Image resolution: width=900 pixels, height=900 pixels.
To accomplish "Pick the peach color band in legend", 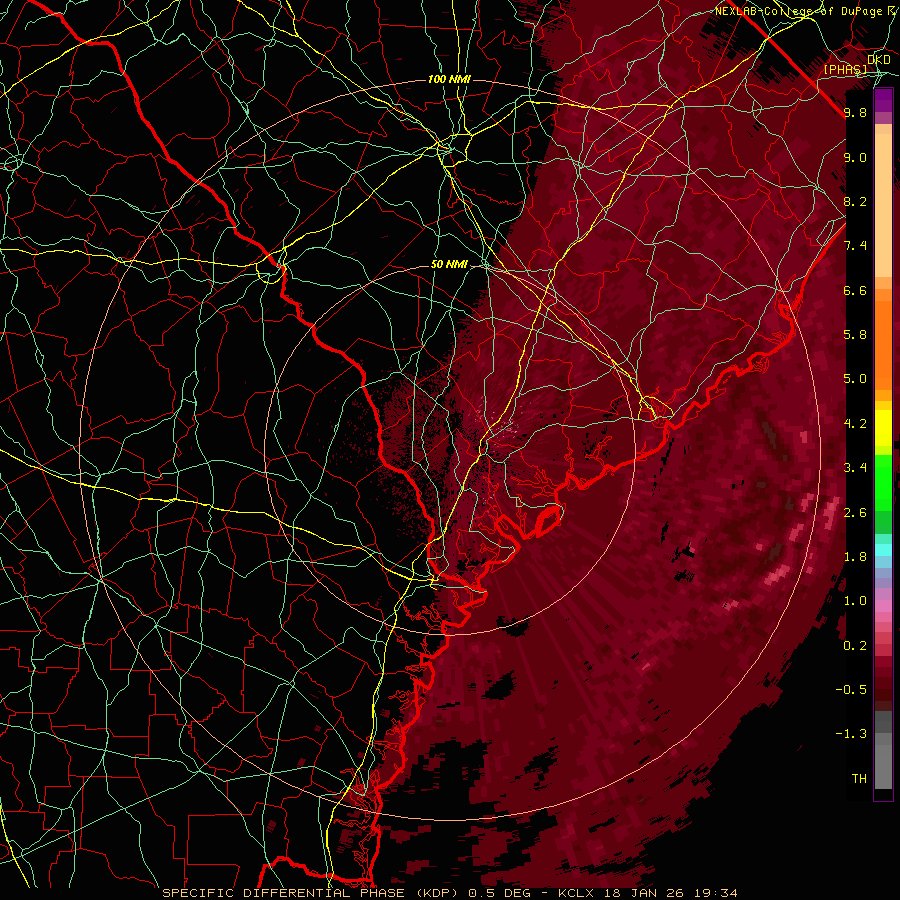I will (883, 206).
